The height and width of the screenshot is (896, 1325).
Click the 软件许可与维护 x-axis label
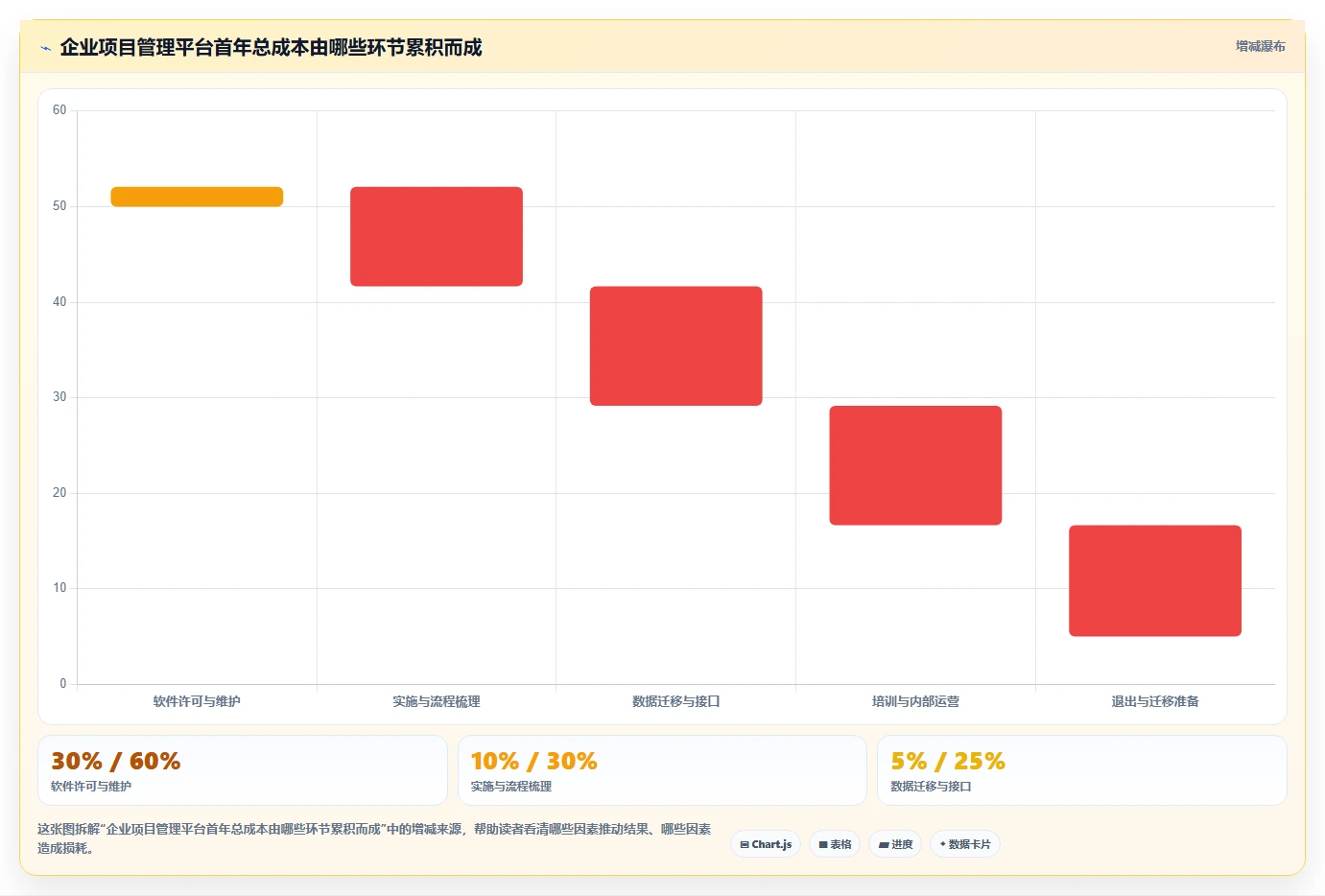tap(197, 701)
